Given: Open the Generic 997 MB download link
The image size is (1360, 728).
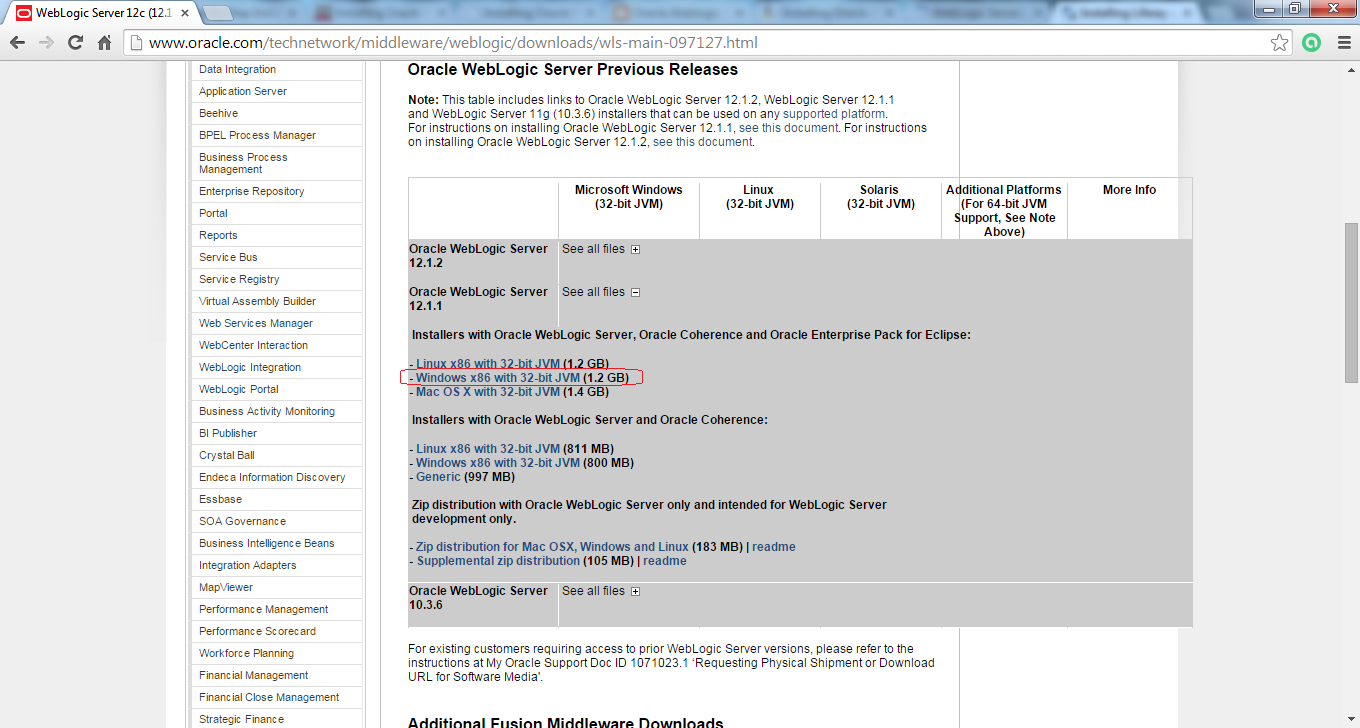Looking at the screenshot, I should coord(438,476).
